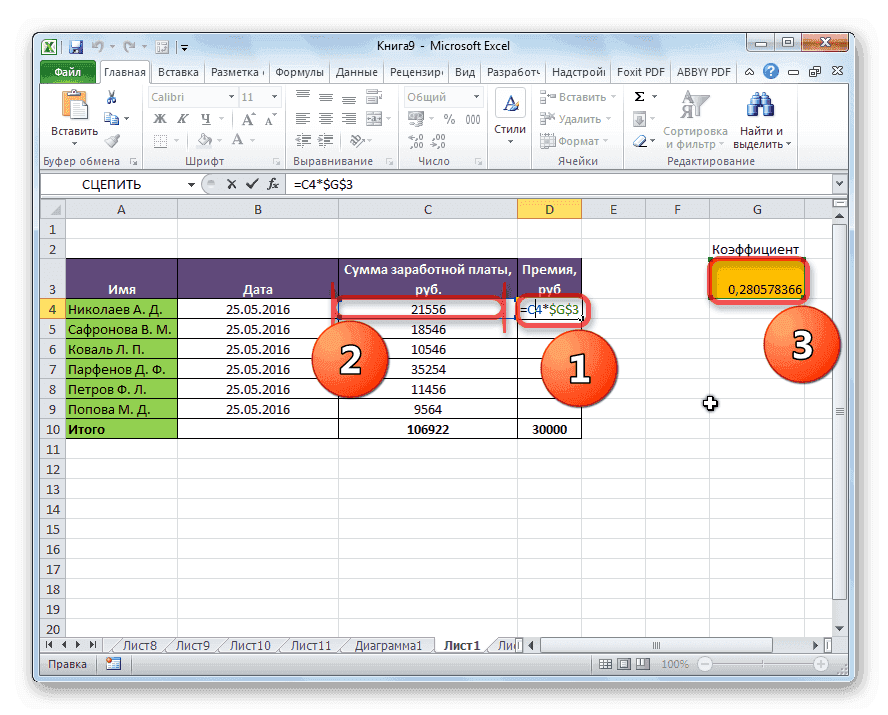Screen dimensions: 888x715
Task: Confirm formula entry with the checkmark
Action: click(x=252, y=184)
